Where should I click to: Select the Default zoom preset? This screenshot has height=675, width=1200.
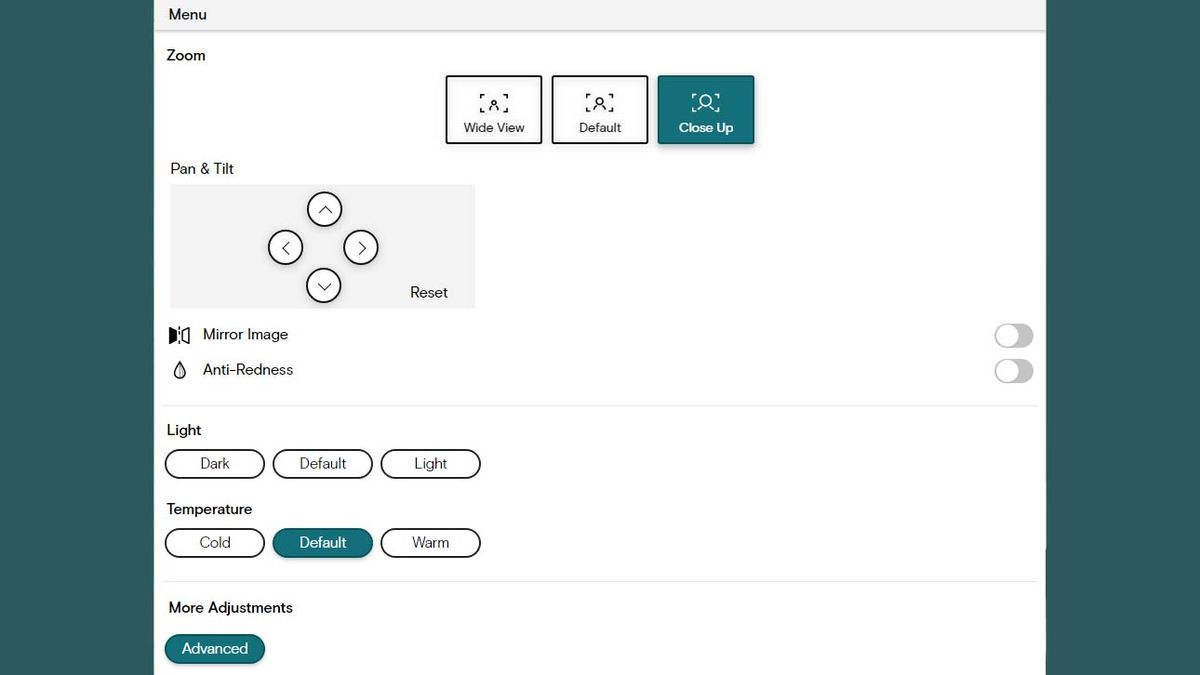pos(600,110)
